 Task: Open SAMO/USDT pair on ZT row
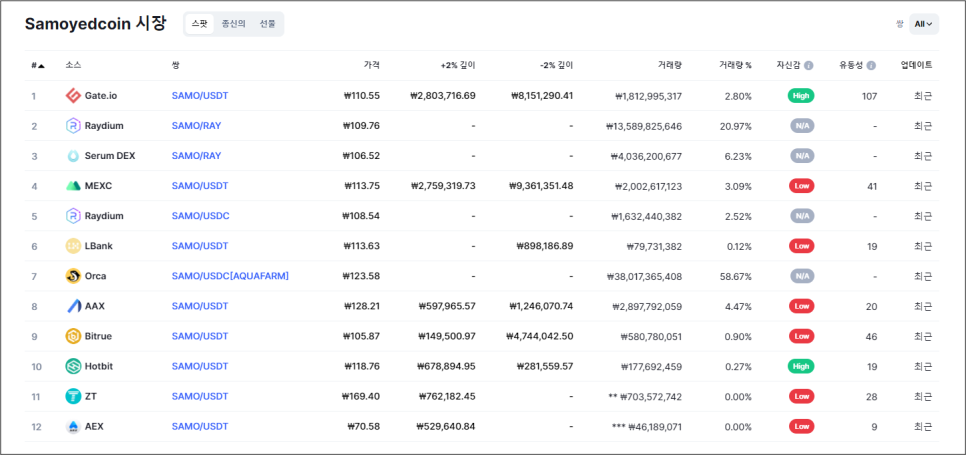pos(200,397)
